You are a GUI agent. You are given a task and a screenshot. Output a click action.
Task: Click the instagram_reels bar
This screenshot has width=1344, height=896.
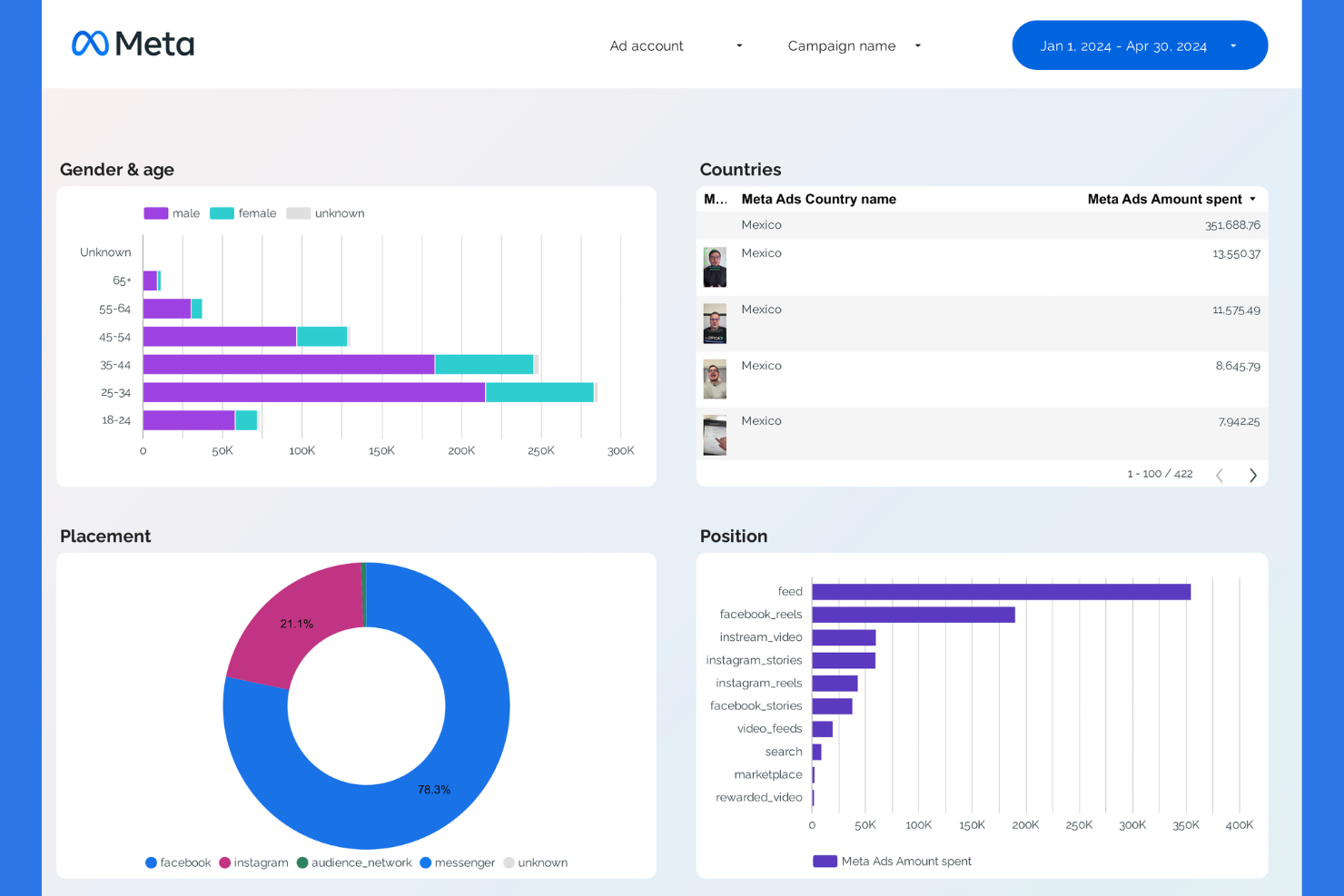coord(835,683)
